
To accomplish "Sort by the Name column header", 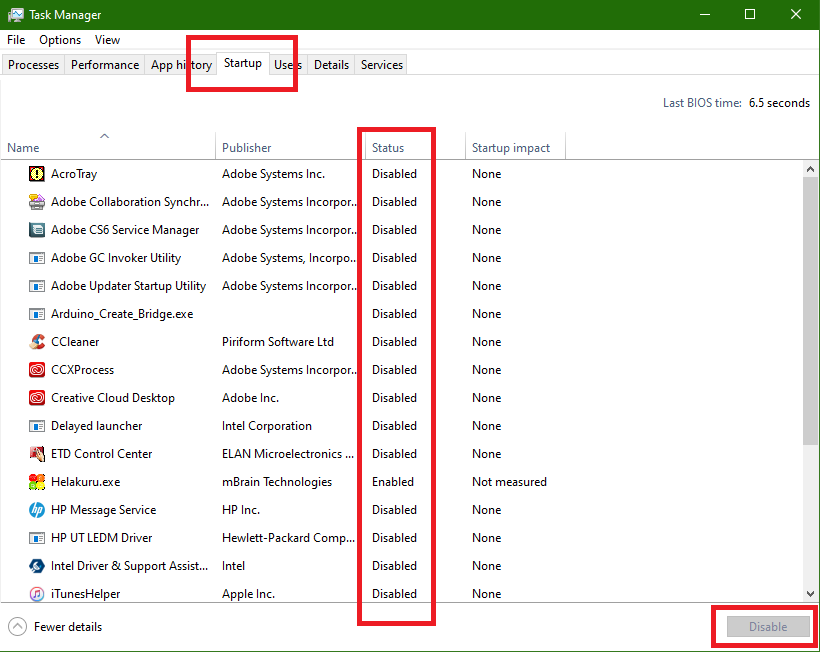I will 108,146.
